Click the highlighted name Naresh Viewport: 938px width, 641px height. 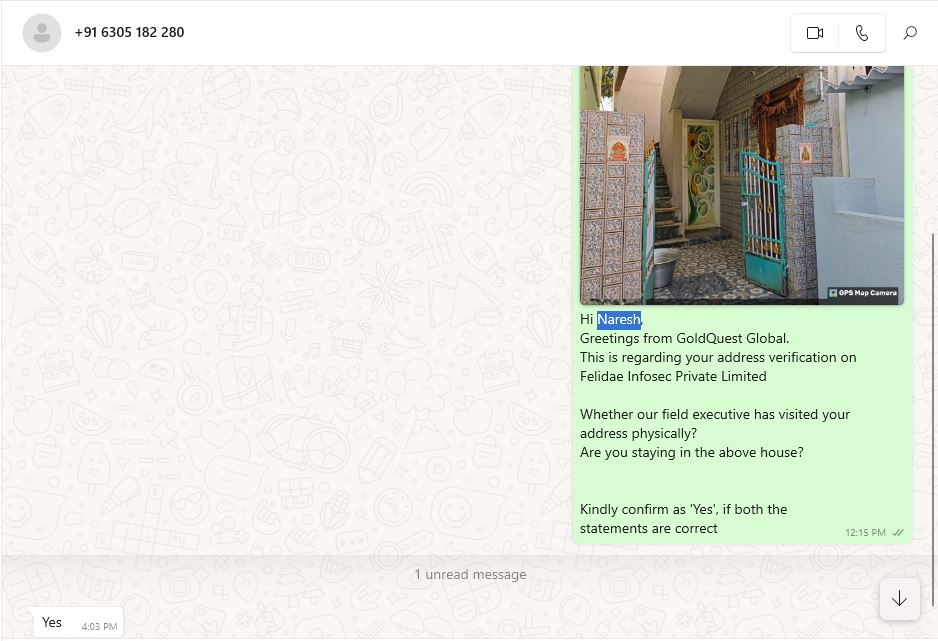619,319
